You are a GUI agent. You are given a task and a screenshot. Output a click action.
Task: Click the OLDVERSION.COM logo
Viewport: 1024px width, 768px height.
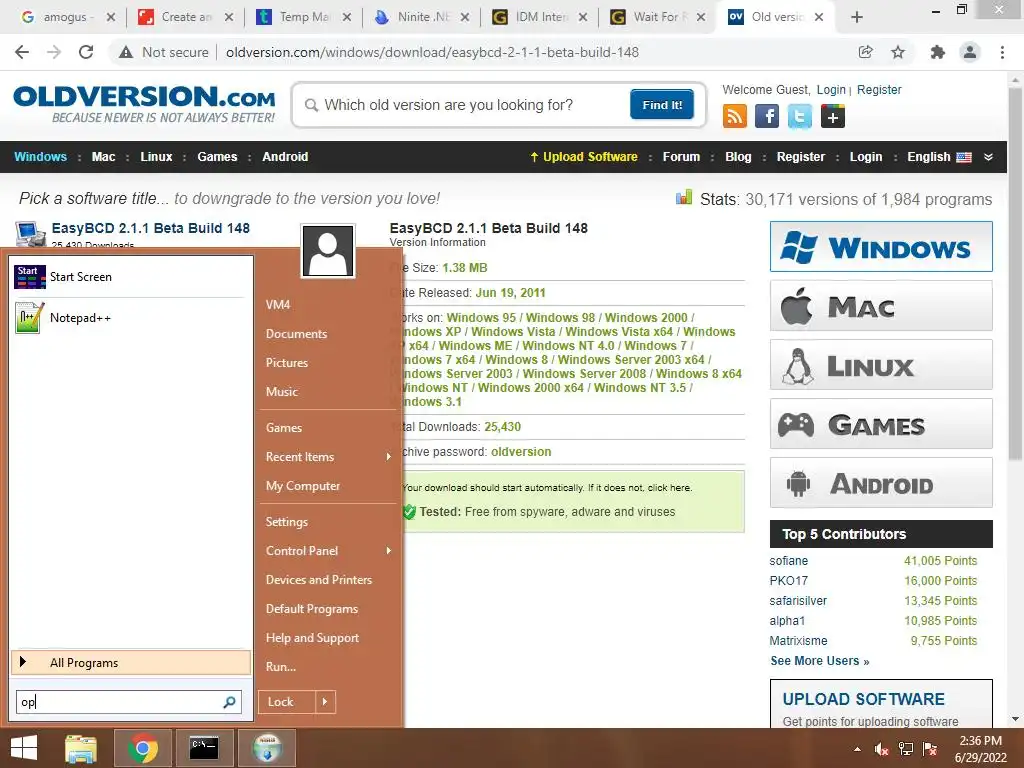click(144, 104)
